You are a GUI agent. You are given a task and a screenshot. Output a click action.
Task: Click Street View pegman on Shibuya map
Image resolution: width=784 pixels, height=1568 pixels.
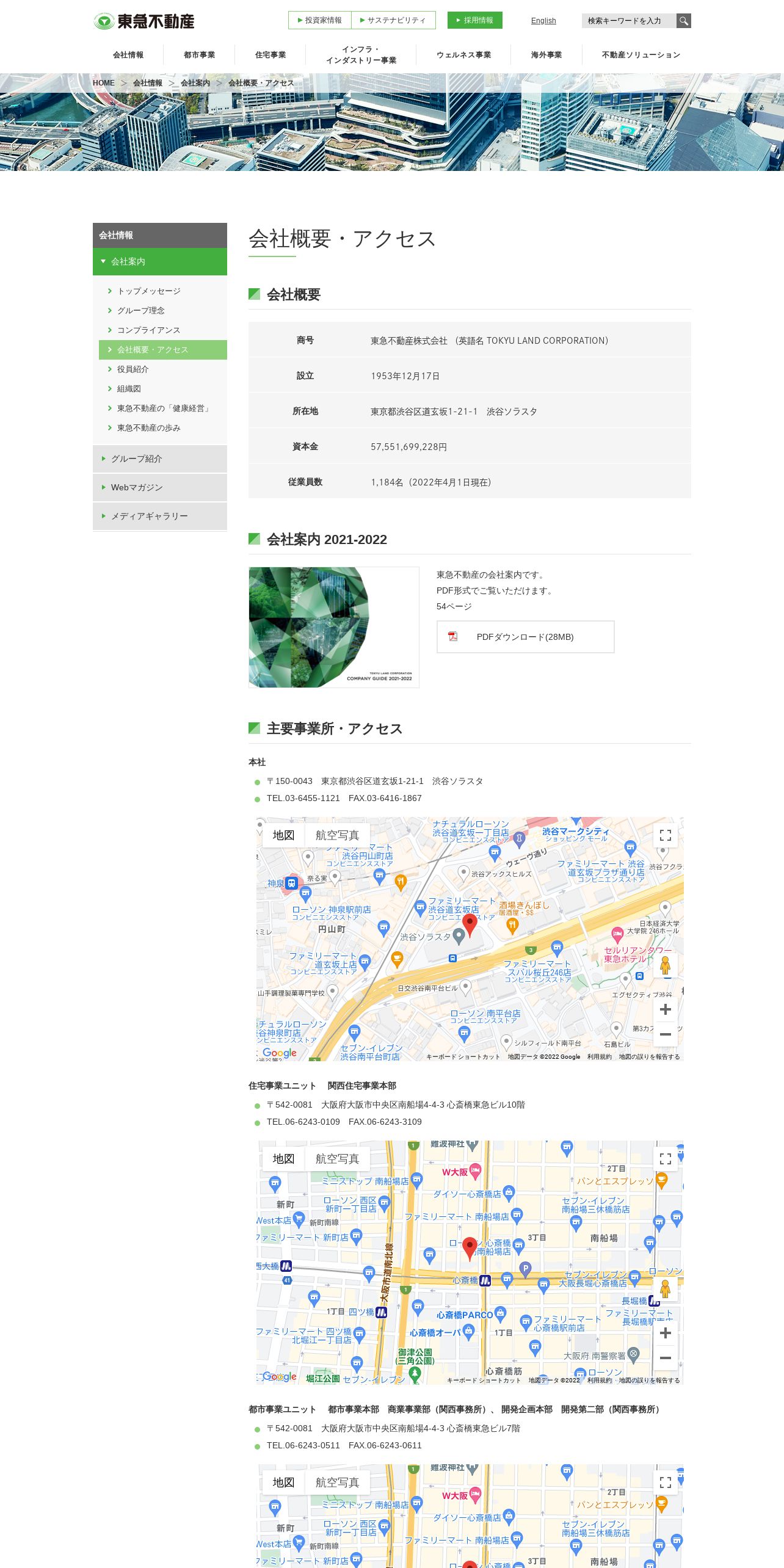[x=666, y=966]
